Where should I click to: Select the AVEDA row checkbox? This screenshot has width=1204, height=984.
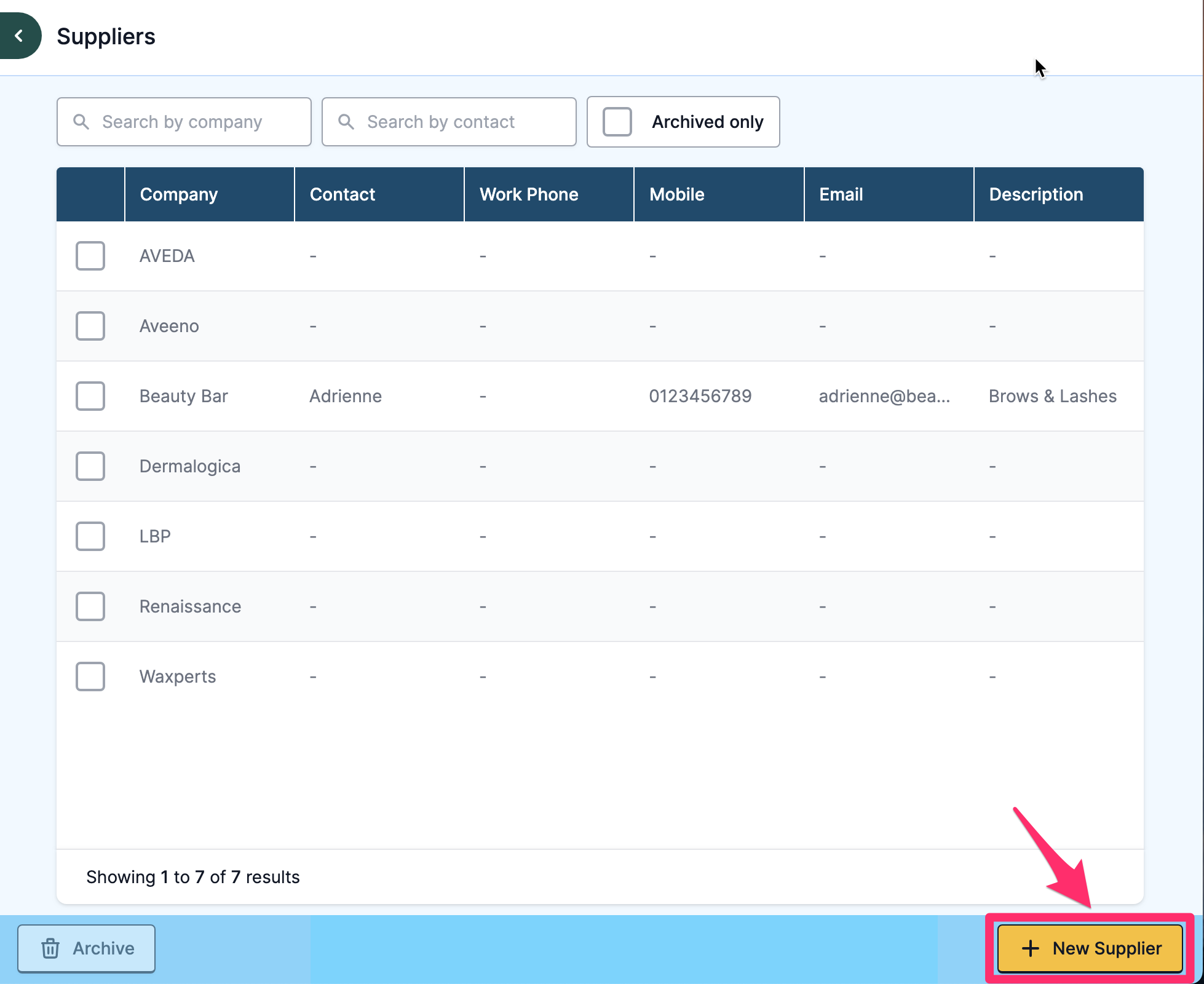click(90, 256)
